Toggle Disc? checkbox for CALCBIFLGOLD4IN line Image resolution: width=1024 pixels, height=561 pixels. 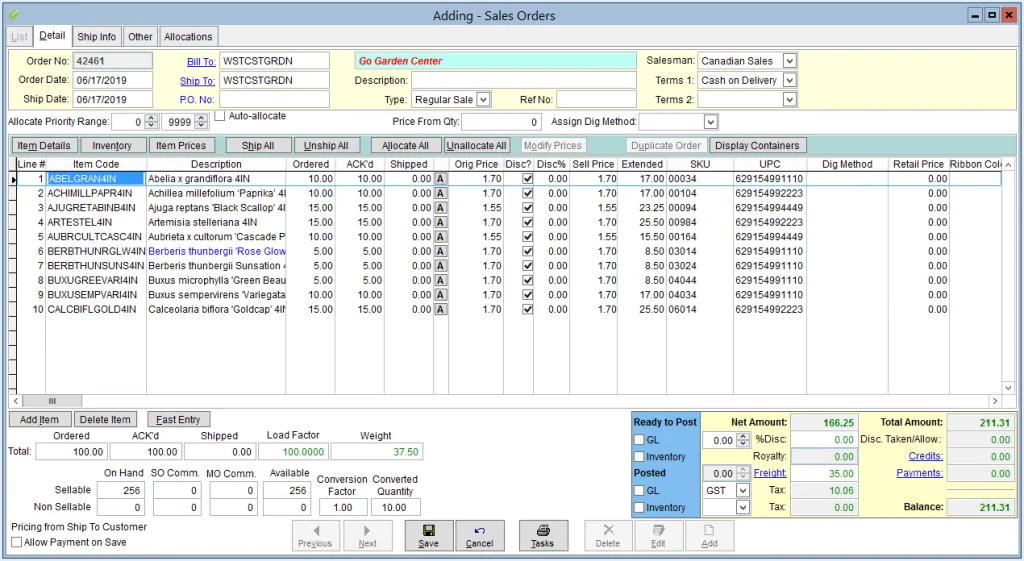528,309
